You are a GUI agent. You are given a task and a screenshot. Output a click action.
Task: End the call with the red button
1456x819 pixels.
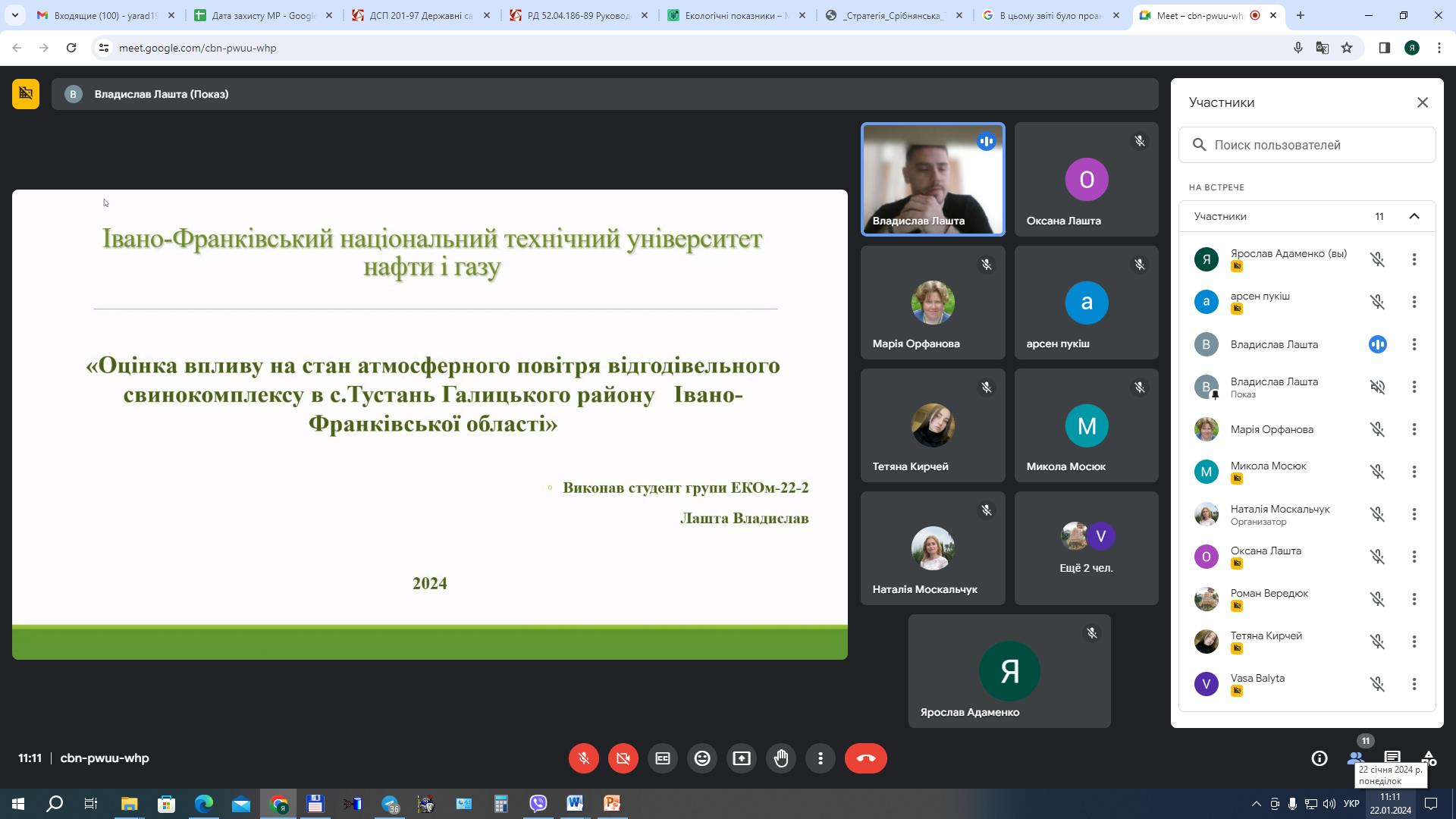[865, 758]
